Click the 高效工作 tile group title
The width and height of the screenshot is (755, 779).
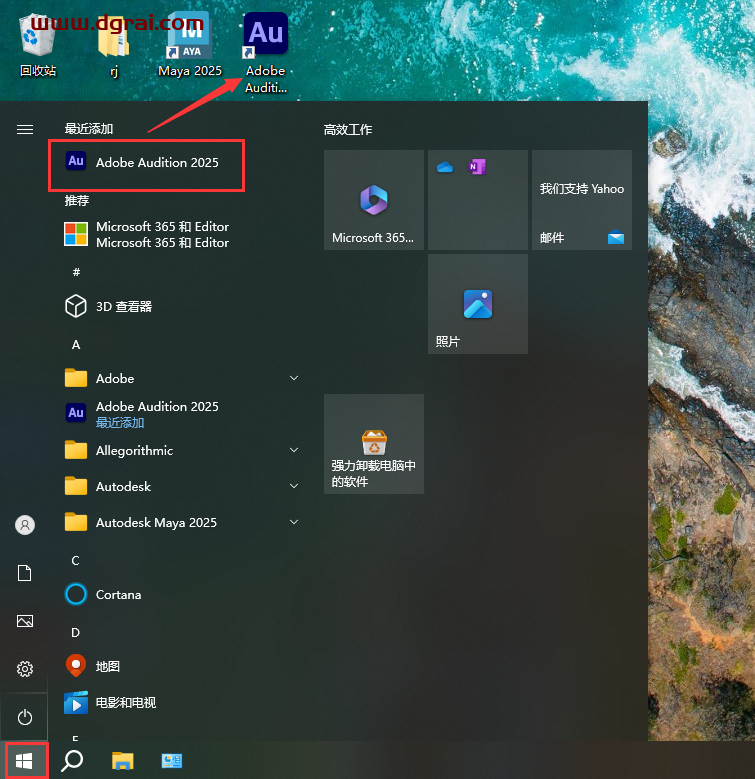pos(348,130)
